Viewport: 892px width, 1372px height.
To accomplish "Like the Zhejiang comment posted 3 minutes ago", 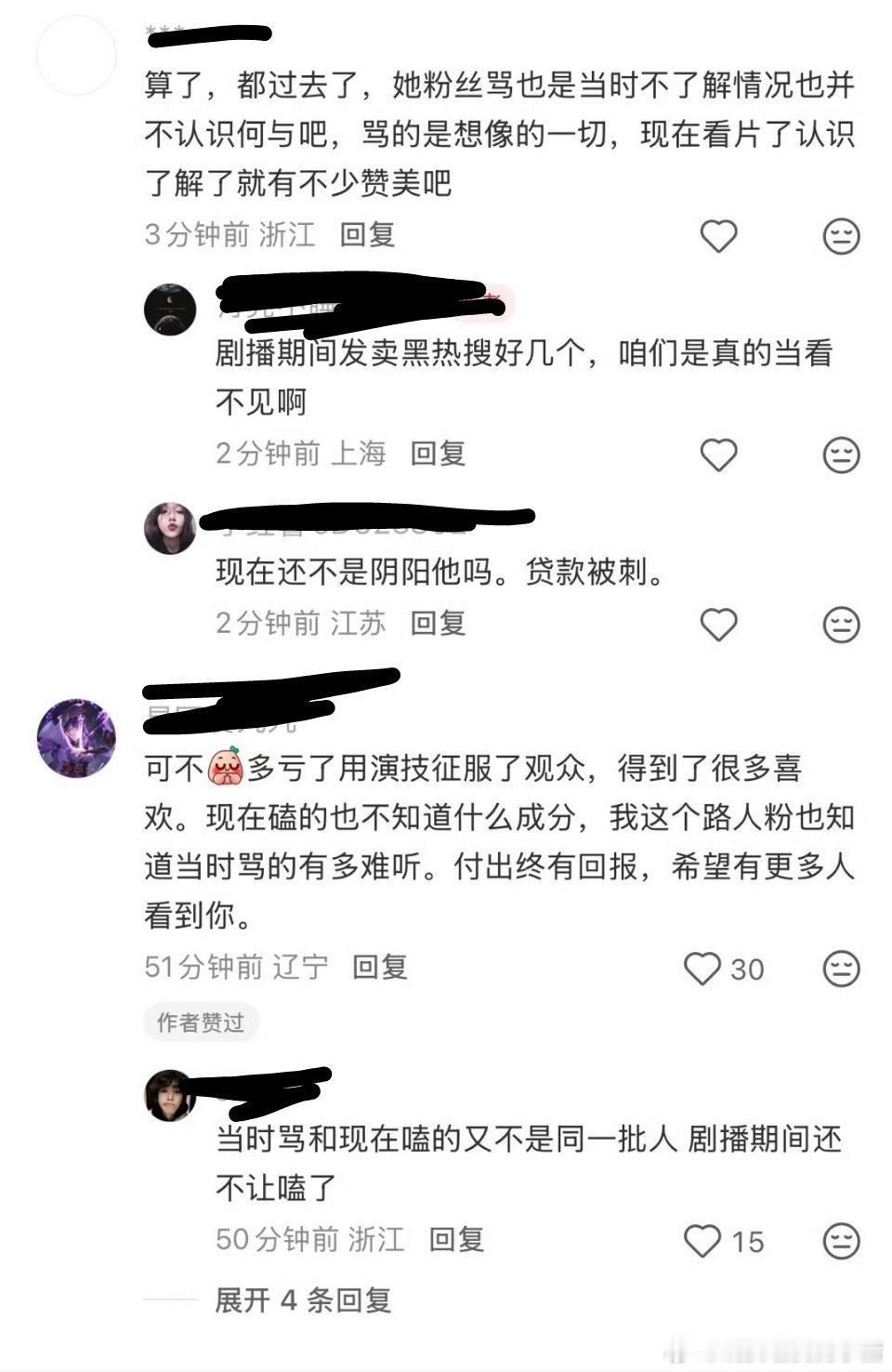I will point(718,236).
